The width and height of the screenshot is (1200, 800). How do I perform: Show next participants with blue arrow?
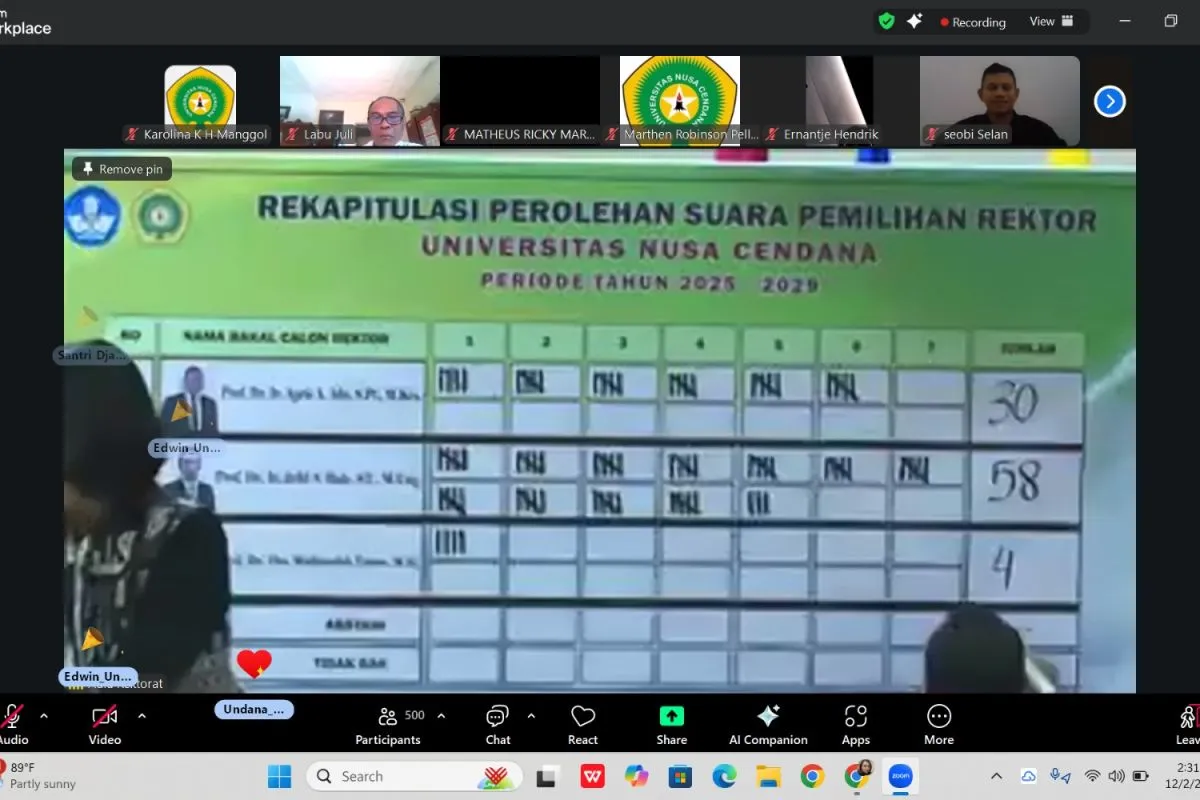pos(1110,101)
